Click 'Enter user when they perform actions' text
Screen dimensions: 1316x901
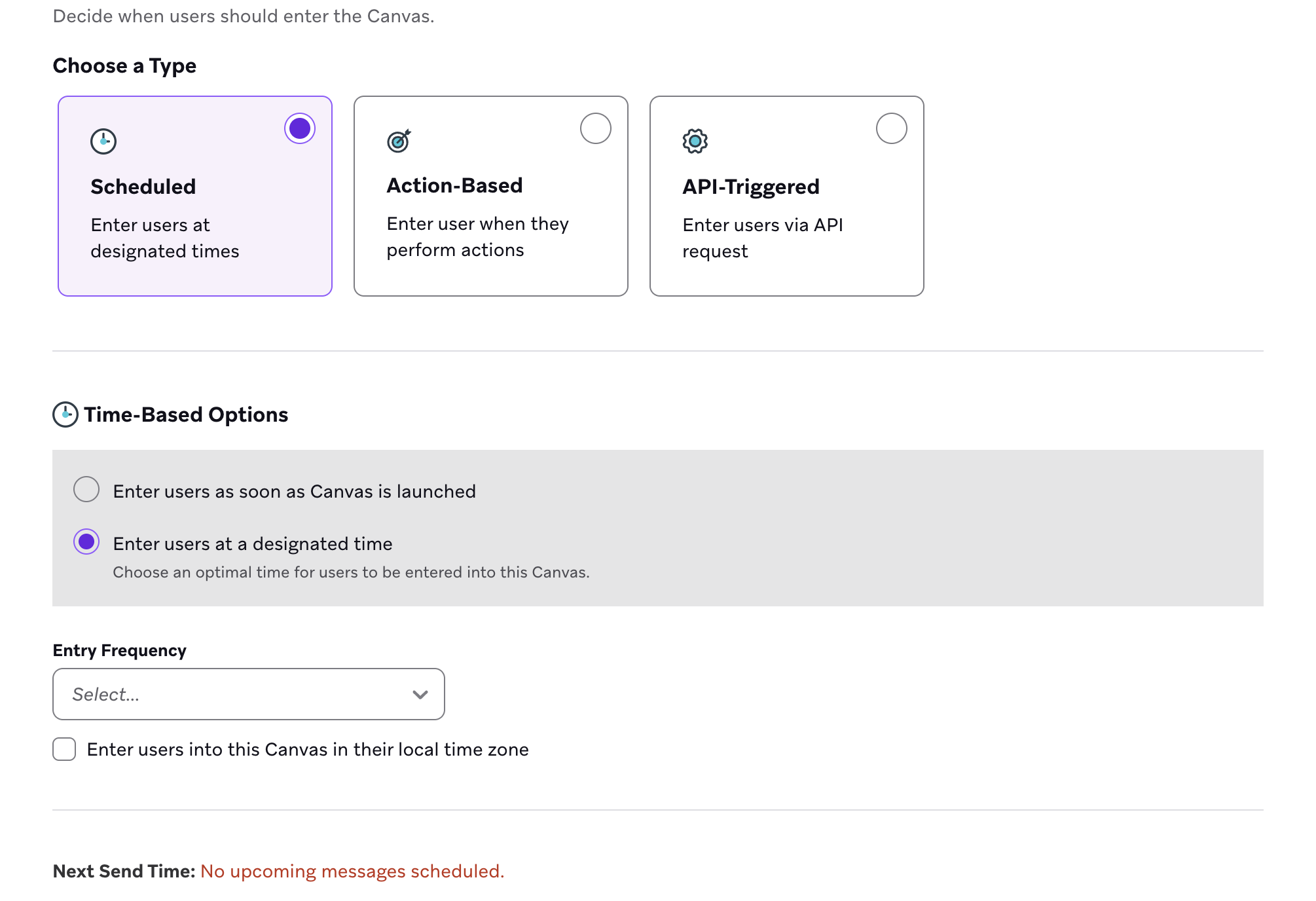pos(477,236)
